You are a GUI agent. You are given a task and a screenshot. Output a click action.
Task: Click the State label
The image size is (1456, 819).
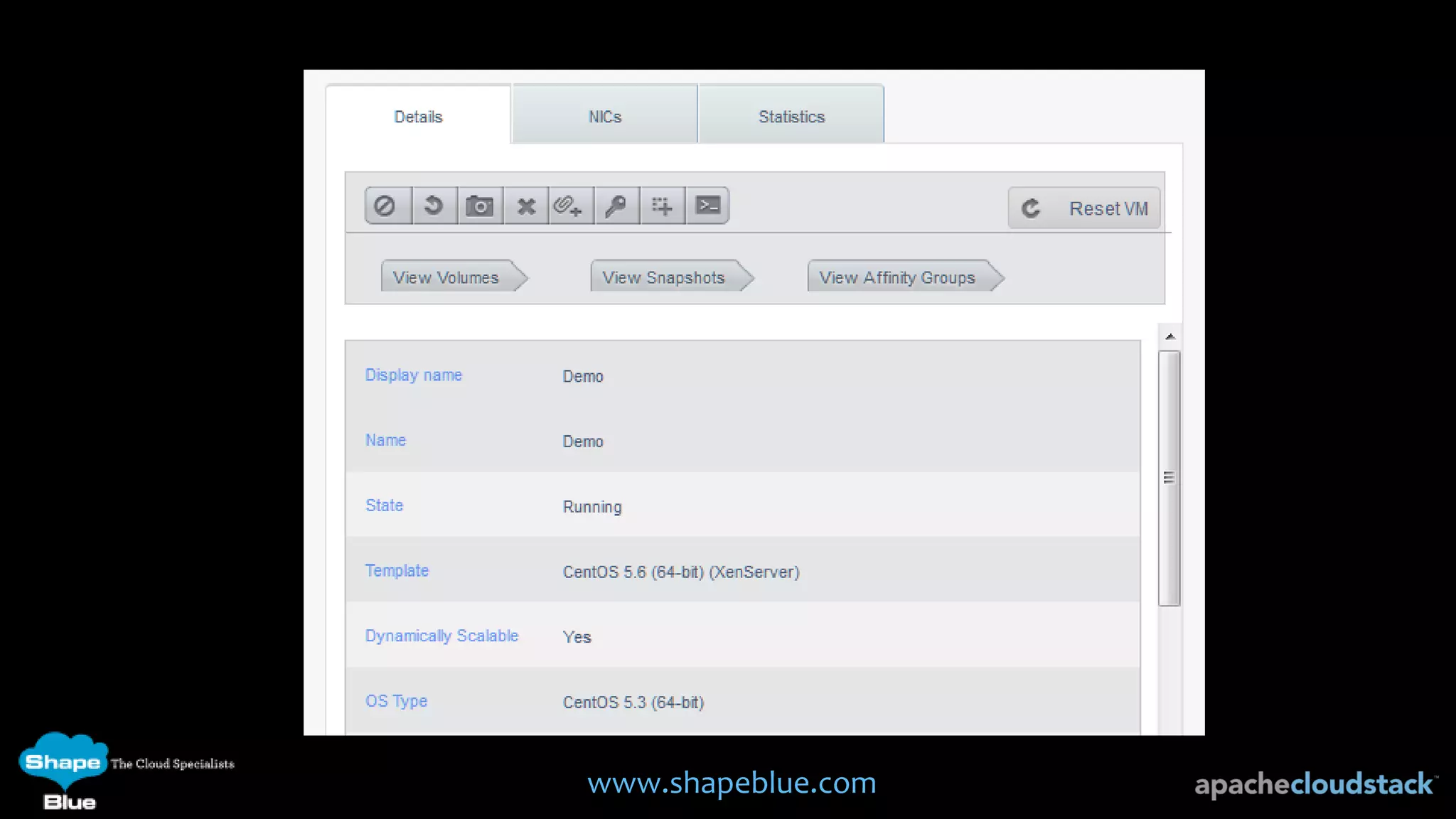click(x=384, y=505)
